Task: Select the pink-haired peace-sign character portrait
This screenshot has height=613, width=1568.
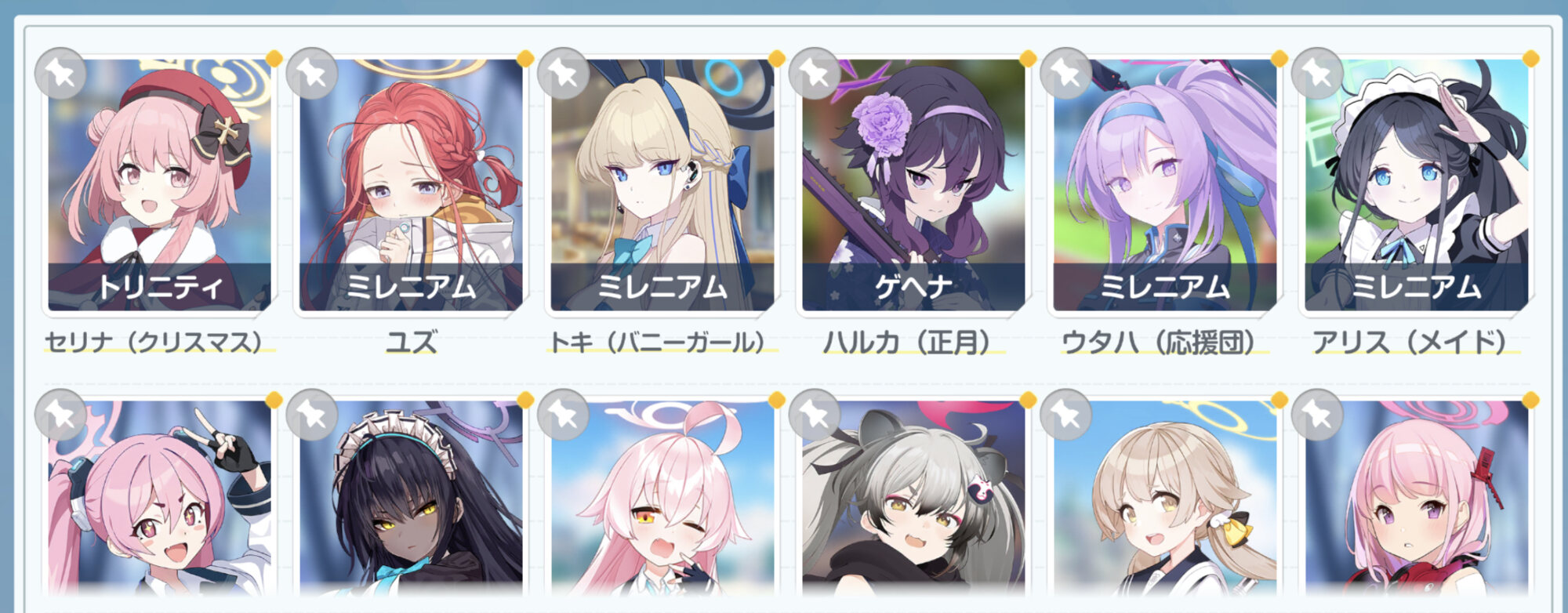Action: [x=160, y=498]
